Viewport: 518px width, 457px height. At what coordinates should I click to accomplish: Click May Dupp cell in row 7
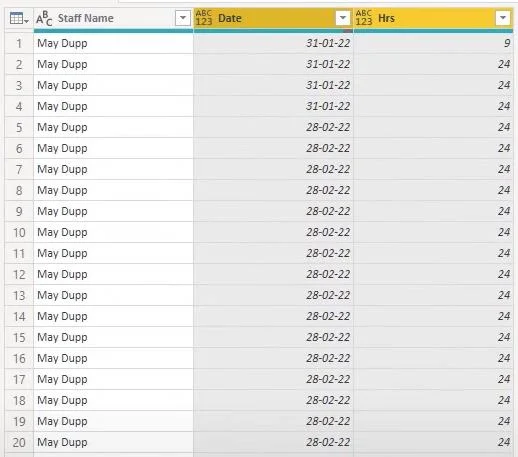click(113, 169)
